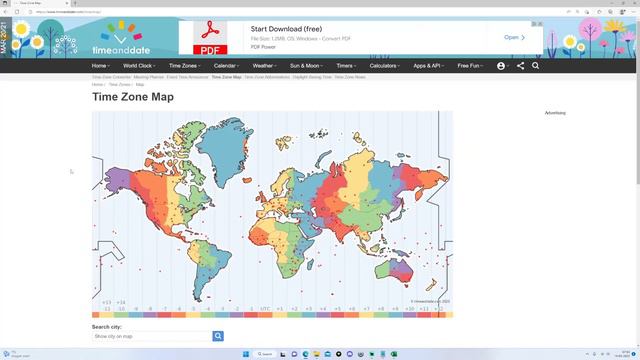Click the UTC color swatch in legend
The width and height of the screenshot is (640, 360).
coord(265,315)
